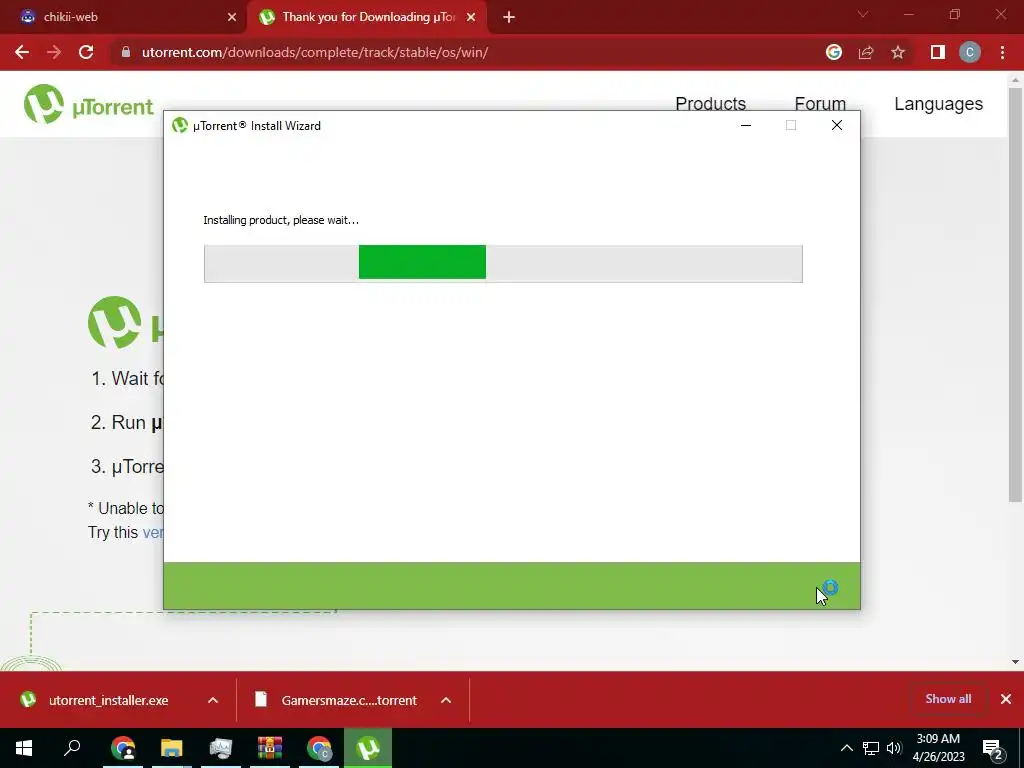
Task: Click the Install Wizard title bar icon
Action: pyautogui.click(x=180, y=125)
